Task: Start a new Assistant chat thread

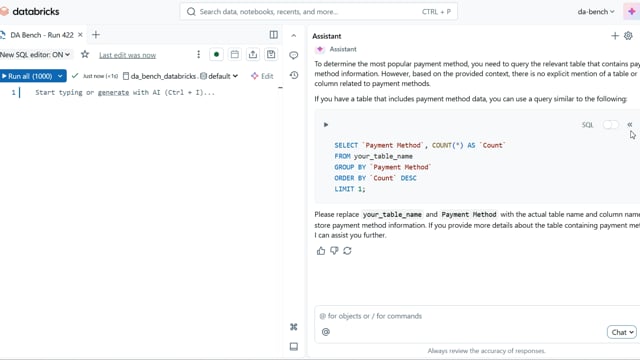Action: pyautogui.click(x=615, y=36)
